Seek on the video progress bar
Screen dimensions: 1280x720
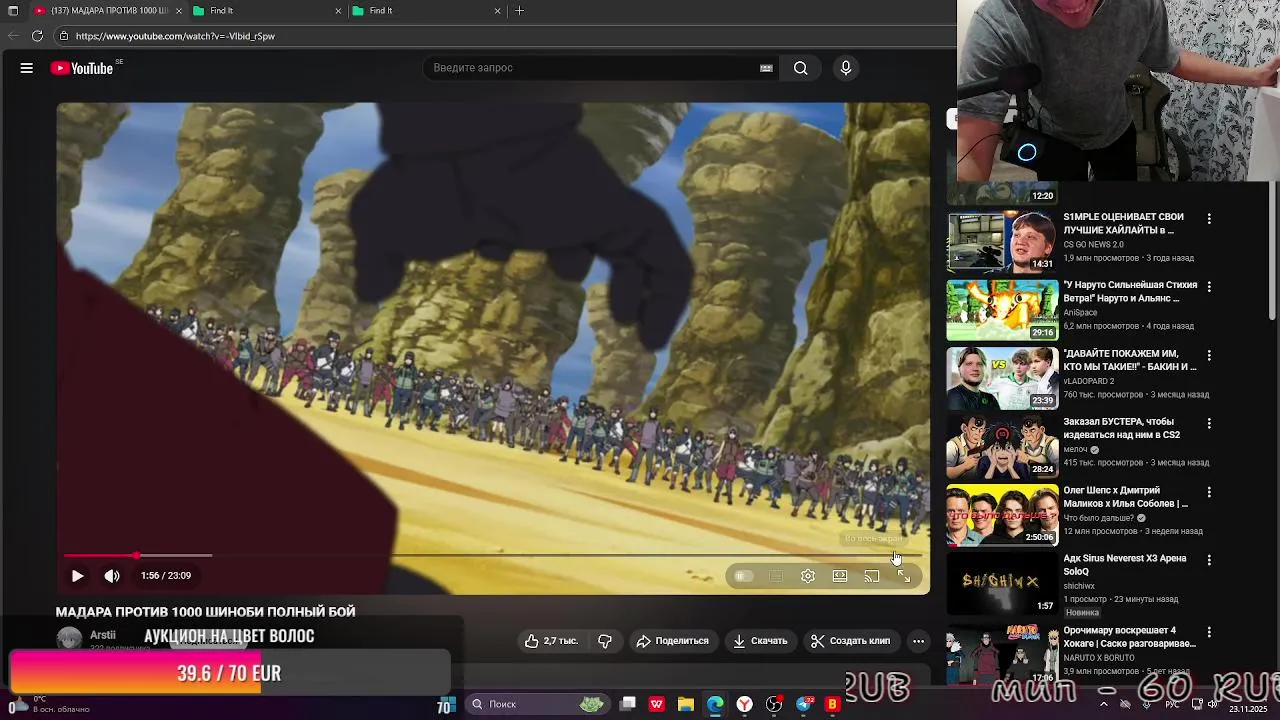pos(493,555)
